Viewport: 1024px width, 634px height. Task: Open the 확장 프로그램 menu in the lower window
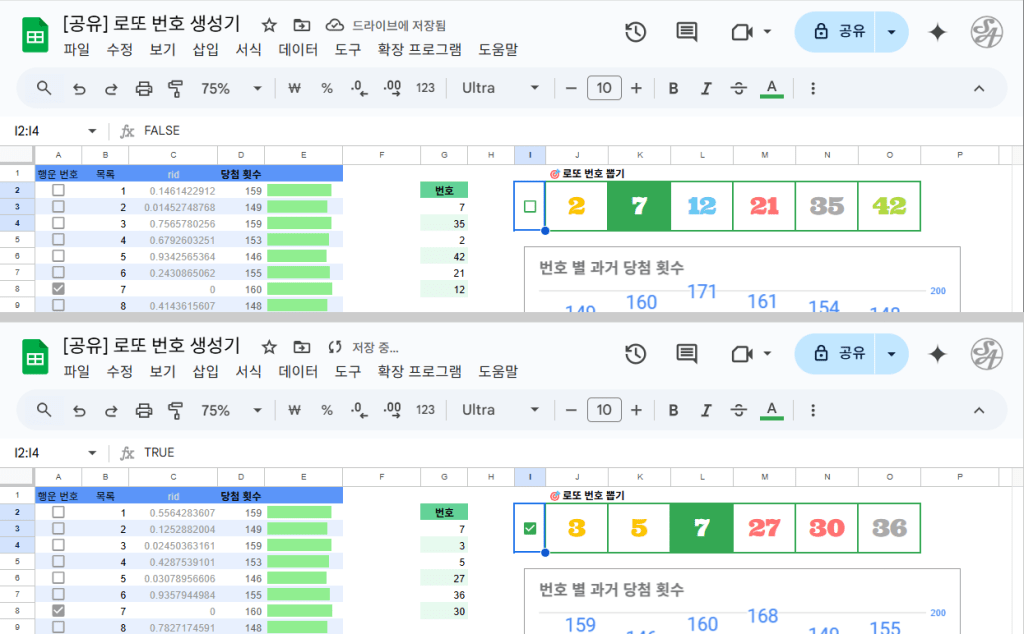[419, 371]
